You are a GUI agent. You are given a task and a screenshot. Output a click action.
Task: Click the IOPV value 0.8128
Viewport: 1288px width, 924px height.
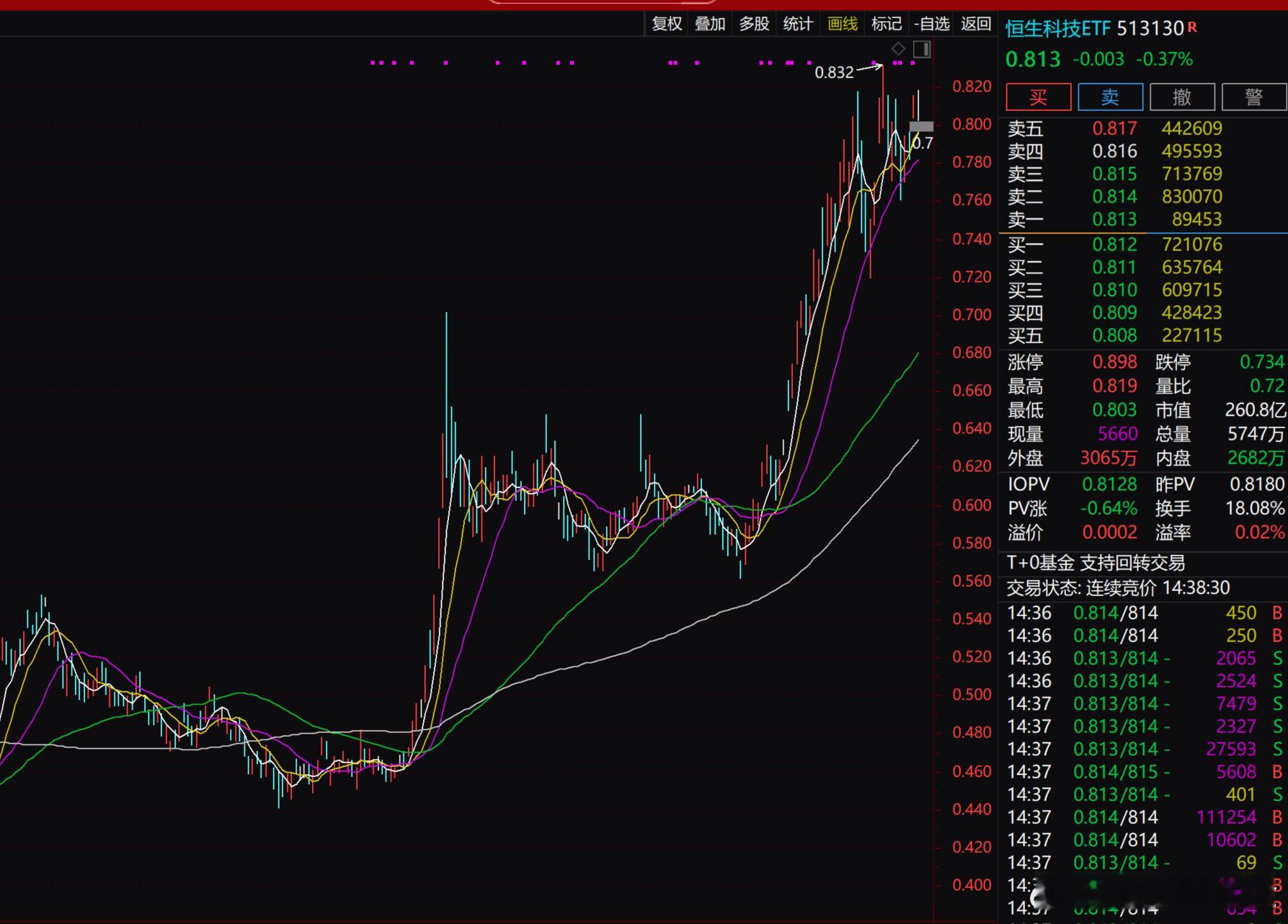click(x=1111, y=484)
